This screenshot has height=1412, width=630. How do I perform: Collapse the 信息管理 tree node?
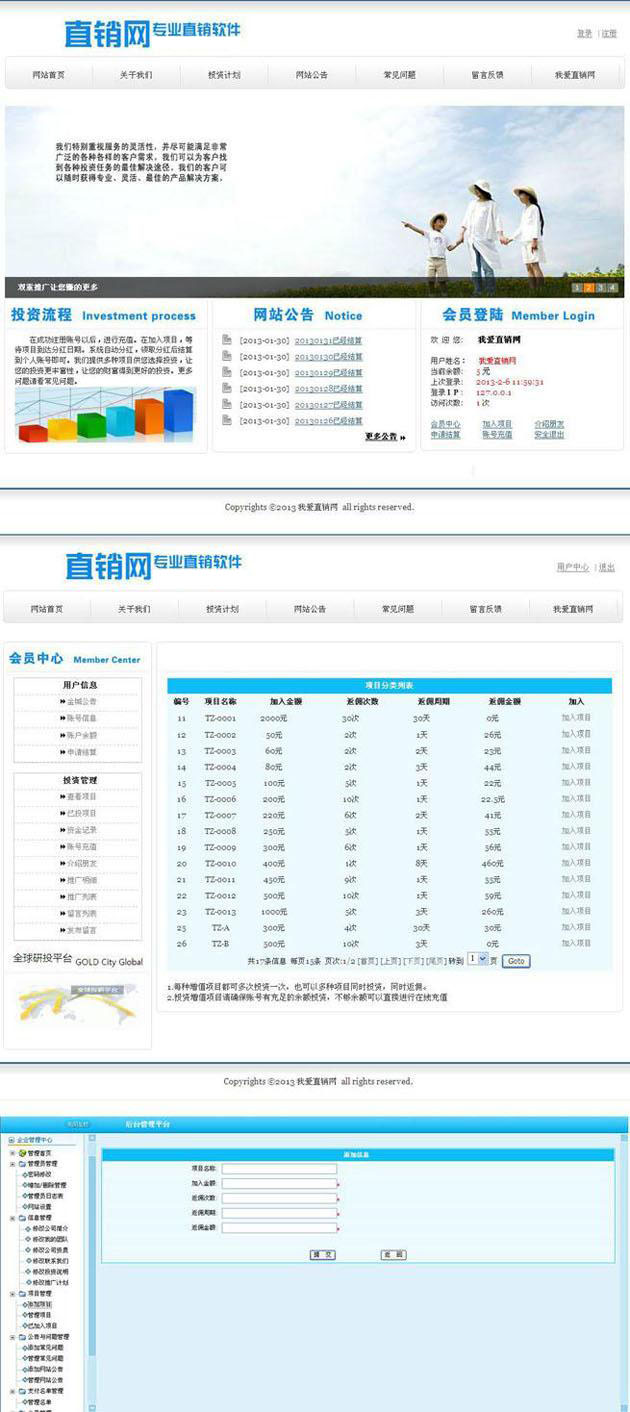(12, 1218)
